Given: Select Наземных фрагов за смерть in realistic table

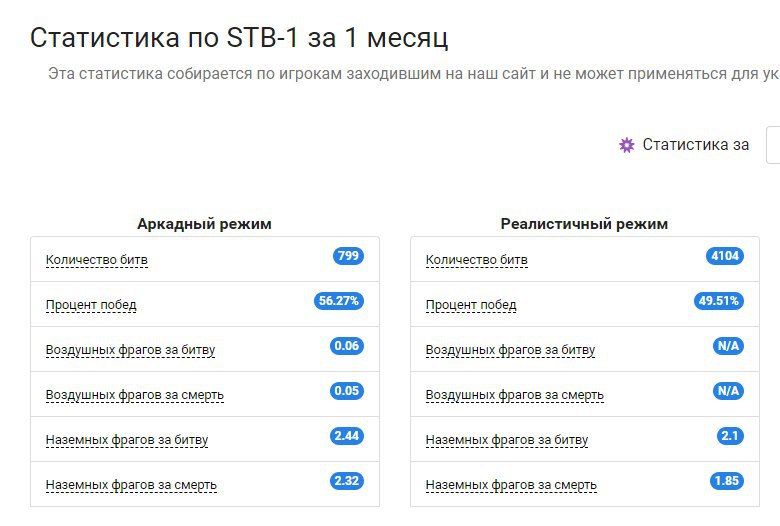Looking at the screenshot, I should point(511,485).
